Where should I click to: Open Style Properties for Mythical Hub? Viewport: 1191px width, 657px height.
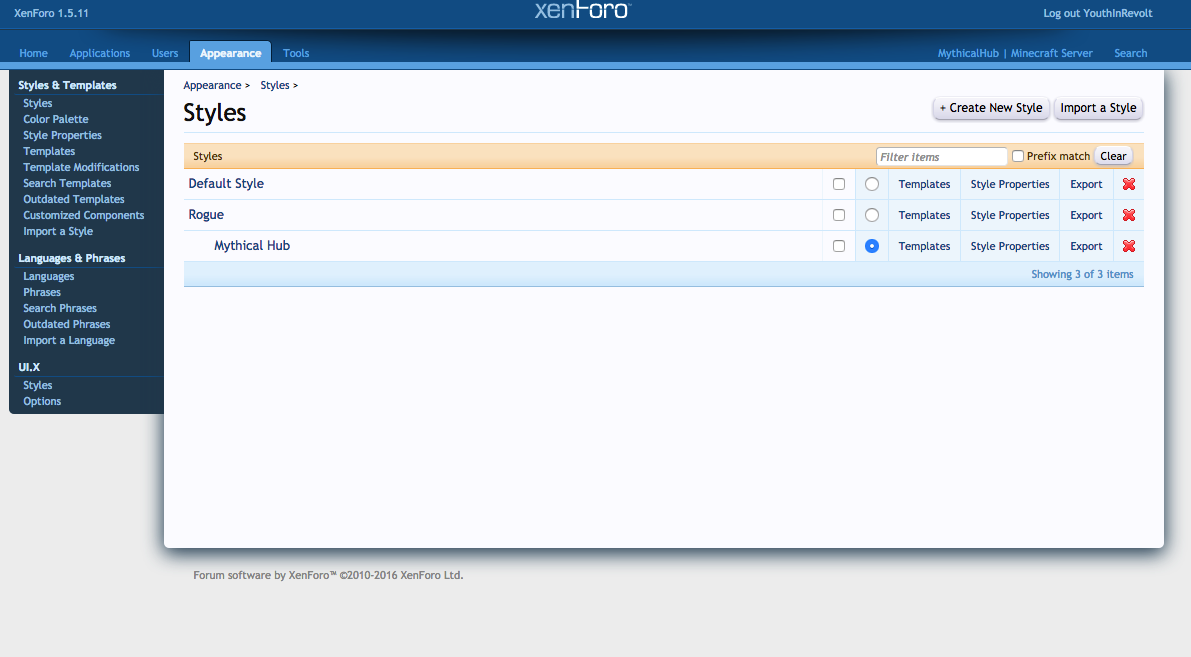pos(1010,246)
